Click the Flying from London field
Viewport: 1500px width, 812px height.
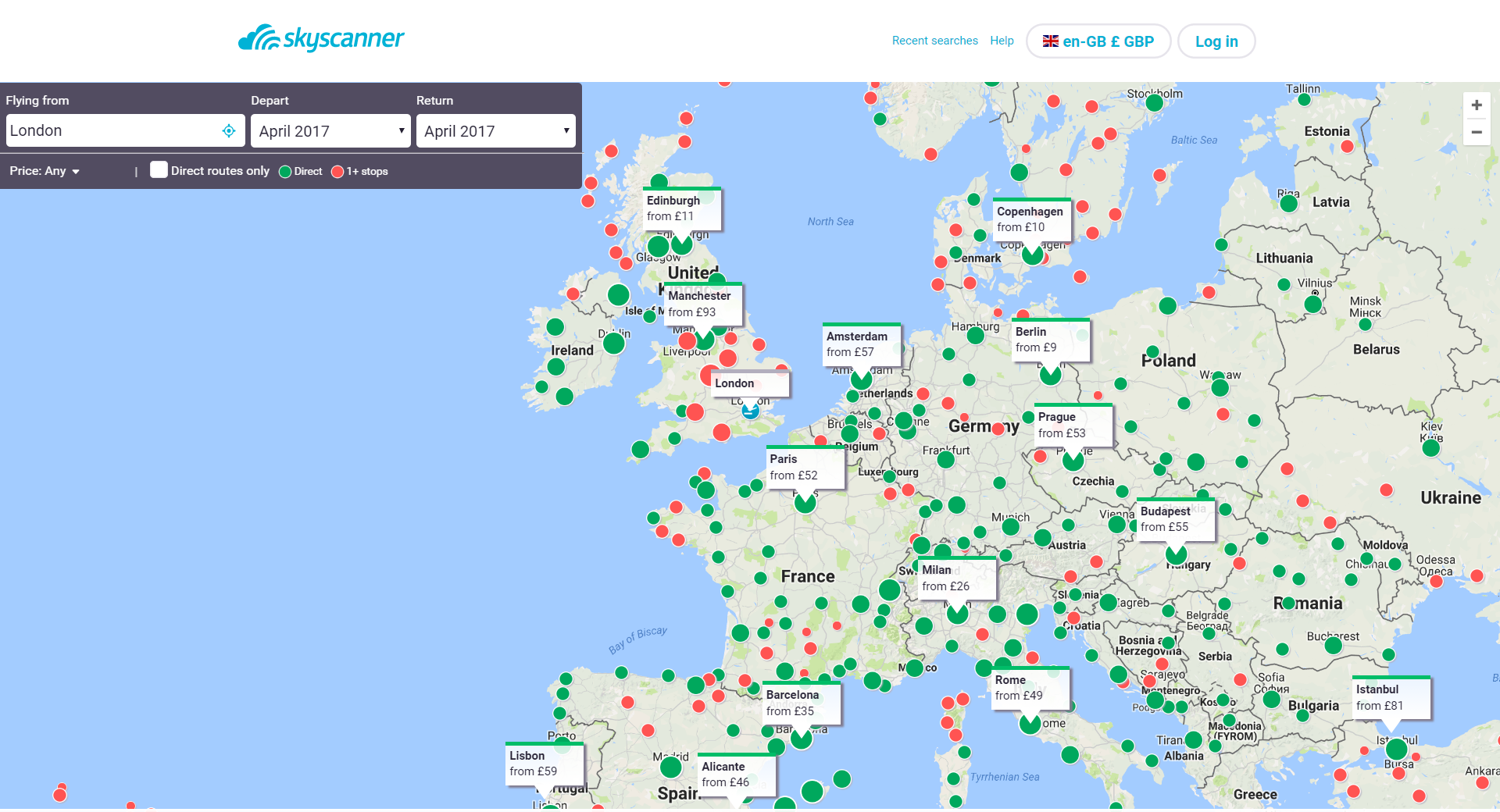pyautogui.click(x=126, y=131)
